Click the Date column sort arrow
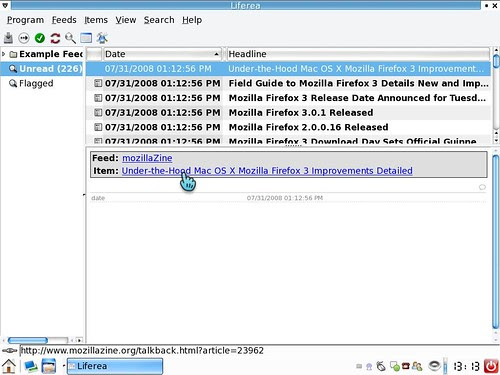 pyautogui.click(x=216, y=54)
